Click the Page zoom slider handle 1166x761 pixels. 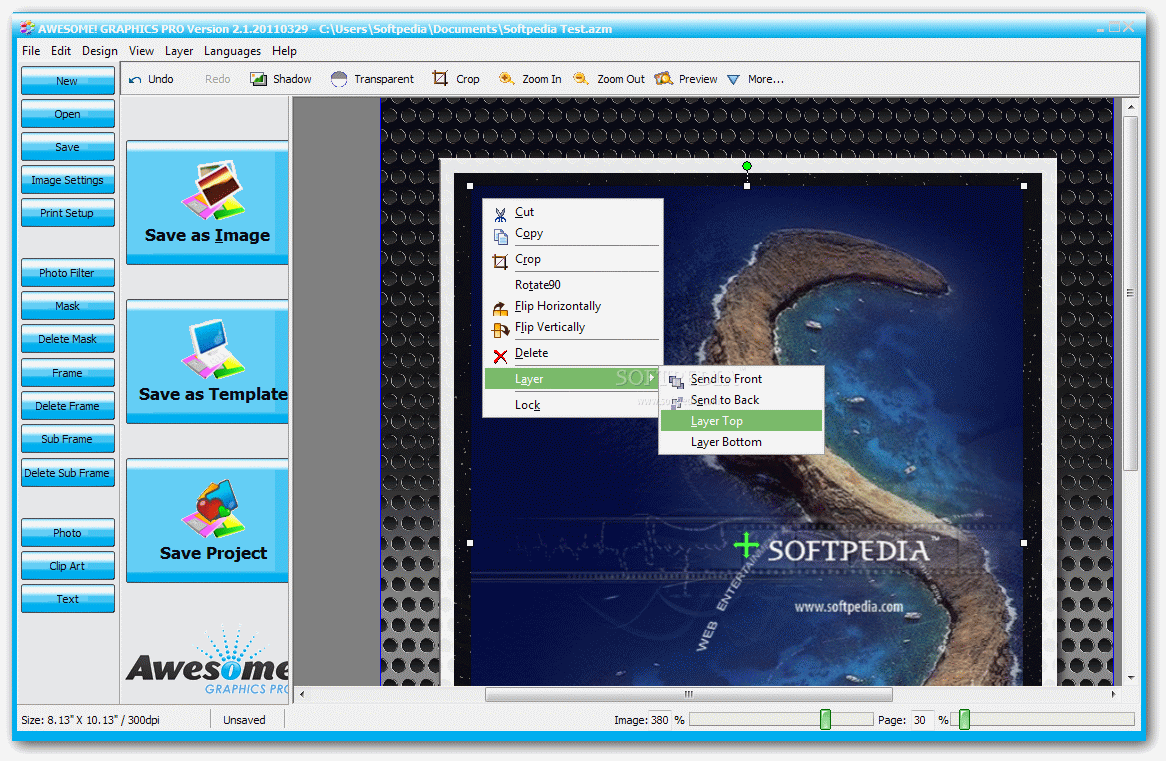tap(964, 719)
